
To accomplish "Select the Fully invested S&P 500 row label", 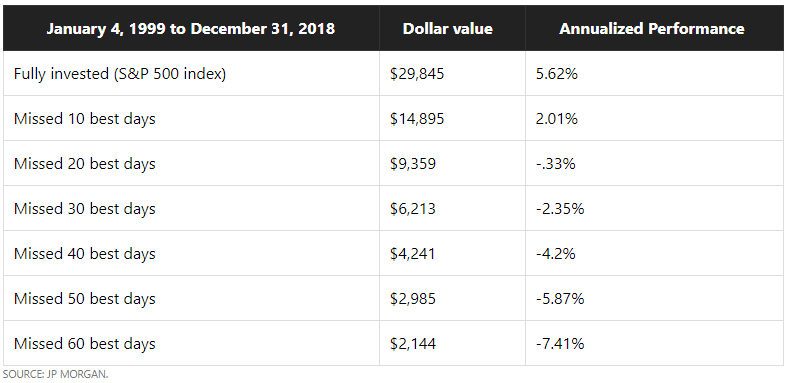I will point(120,74).
